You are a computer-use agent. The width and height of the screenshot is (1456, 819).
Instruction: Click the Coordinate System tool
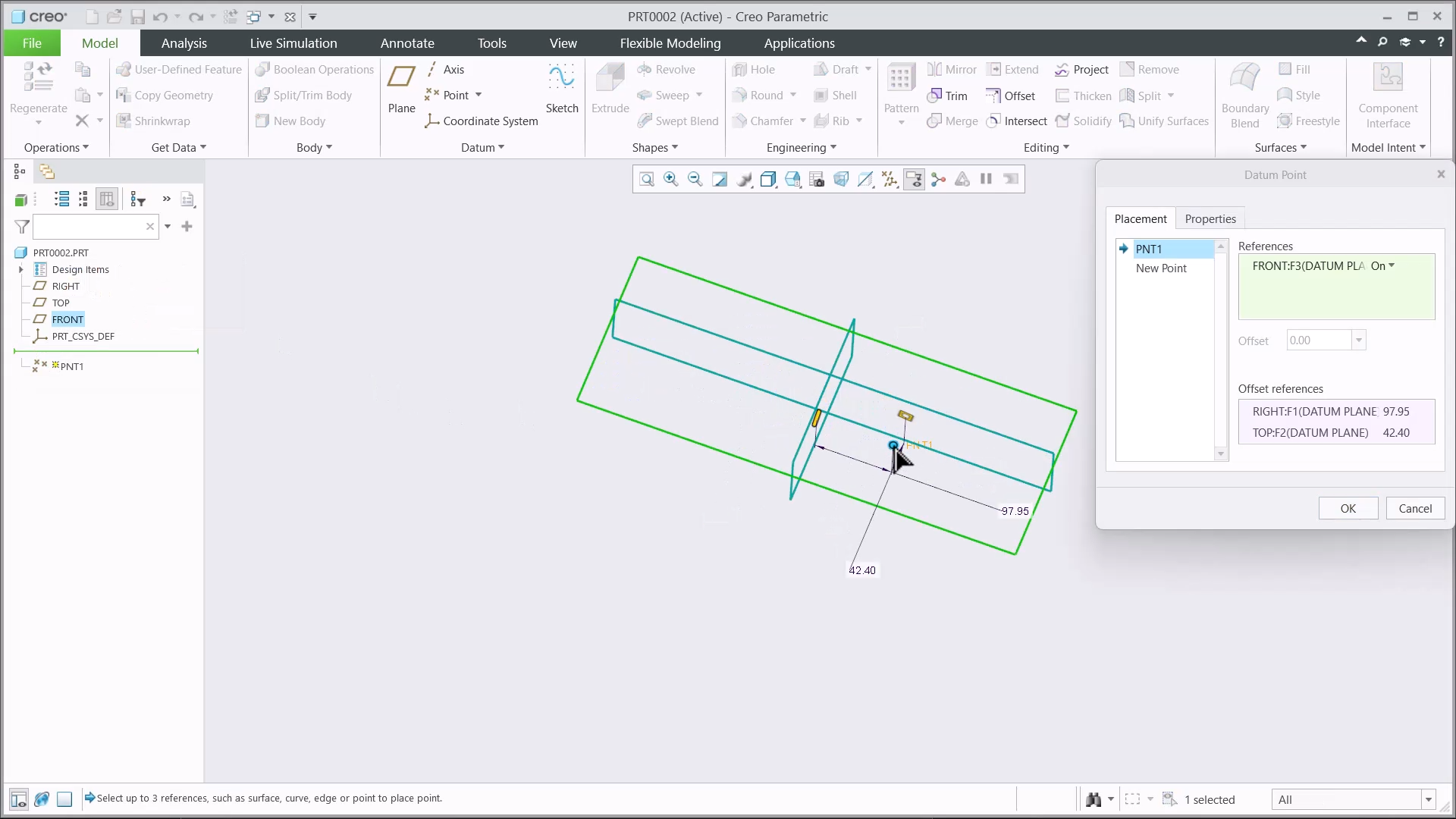(481, 121)
